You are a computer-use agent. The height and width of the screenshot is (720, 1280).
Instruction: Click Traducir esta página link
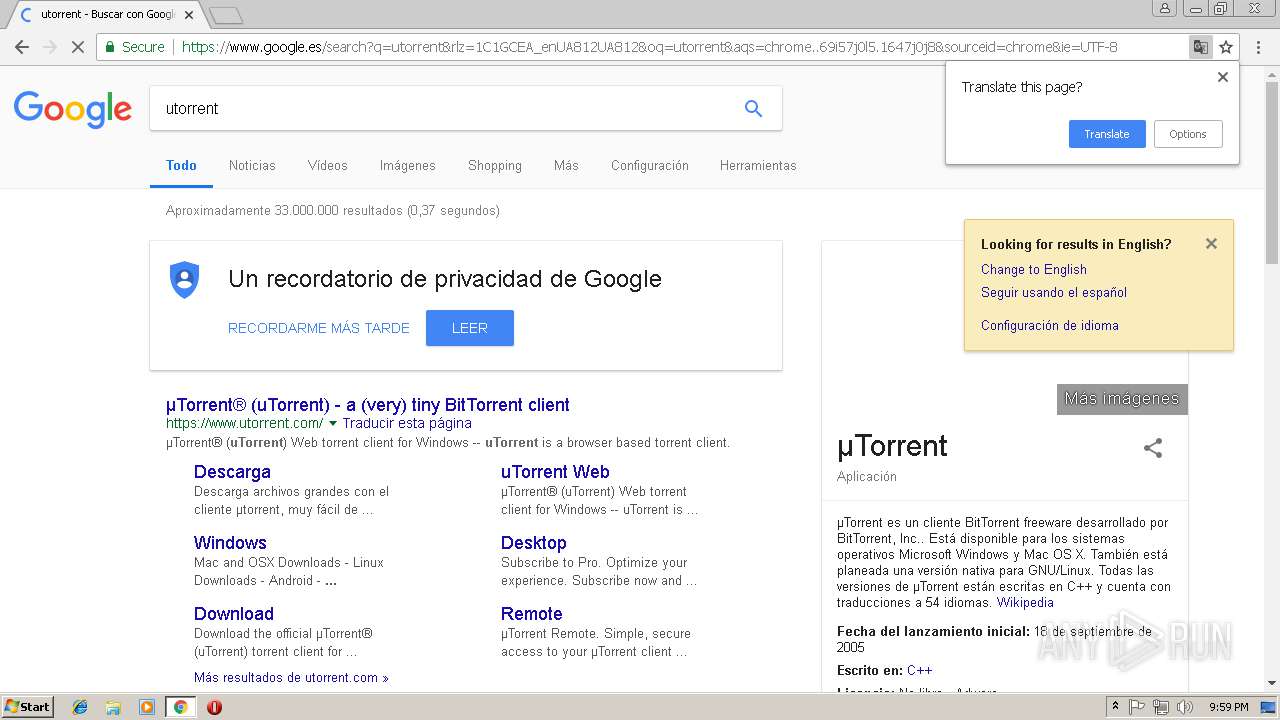(407, 424)
